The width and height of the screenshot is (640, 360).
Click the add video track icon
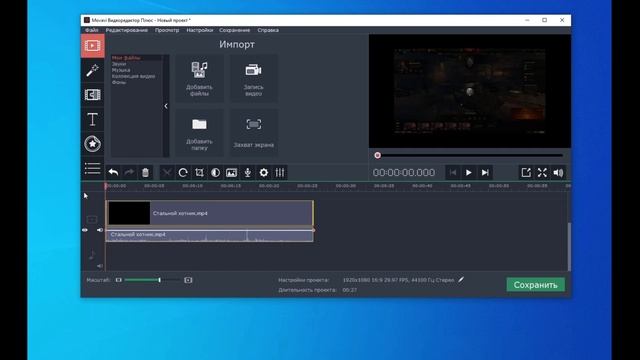pos(92,220)
